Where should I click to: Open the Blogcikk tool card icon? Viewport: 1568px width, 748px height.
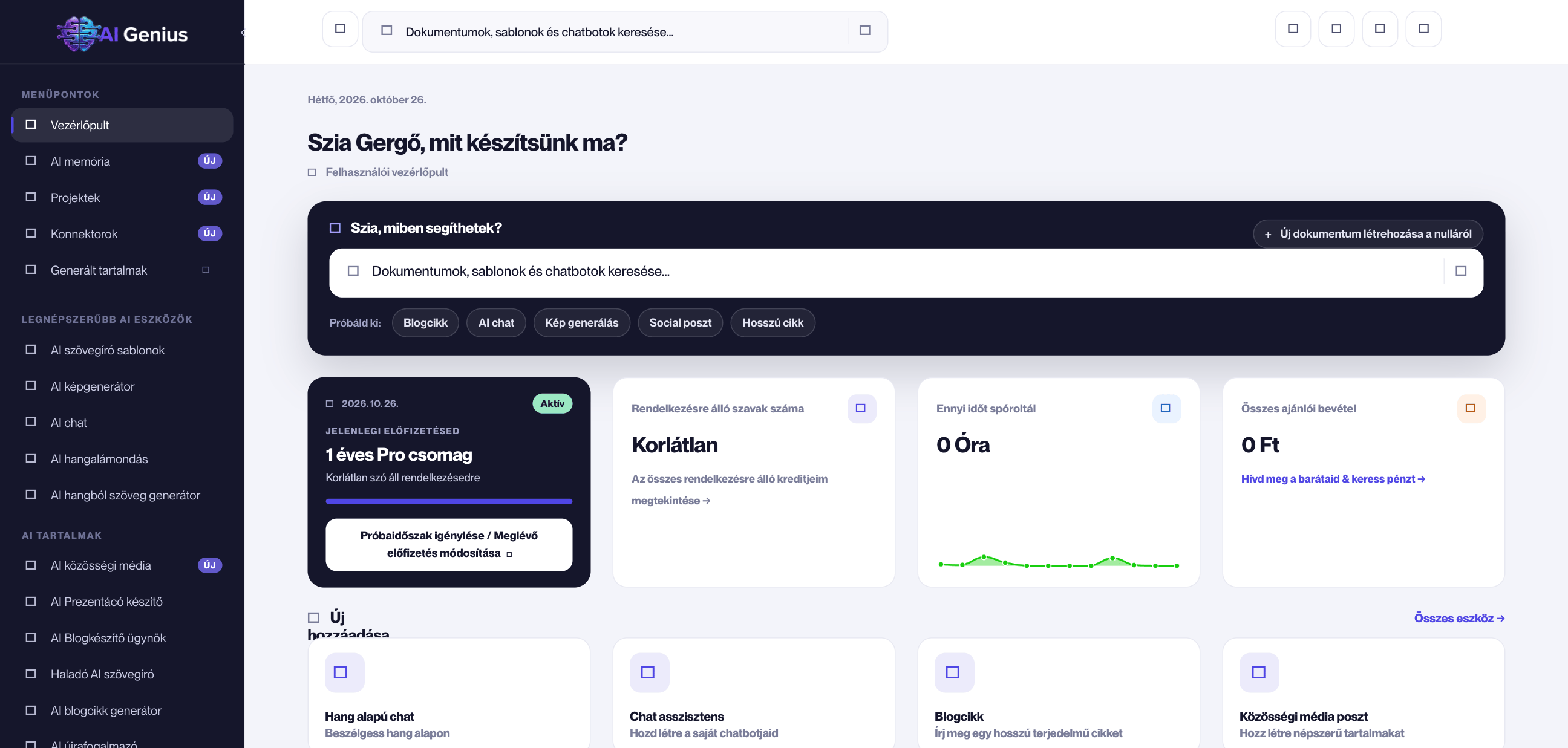954,672
